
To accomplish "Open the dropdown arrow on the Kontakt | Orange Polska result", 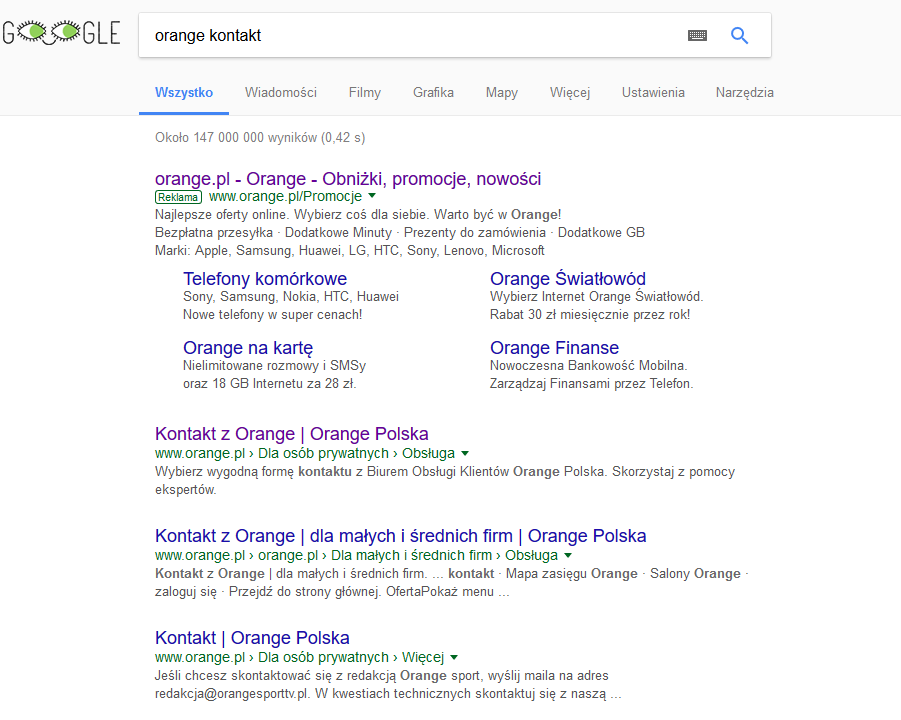I will point(453,657).
